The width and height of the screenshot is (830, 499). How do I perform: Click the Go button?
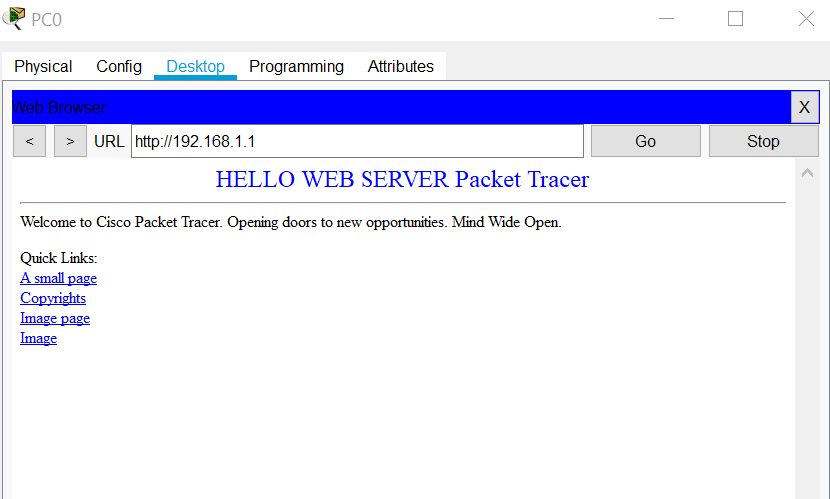pos(646,141)
